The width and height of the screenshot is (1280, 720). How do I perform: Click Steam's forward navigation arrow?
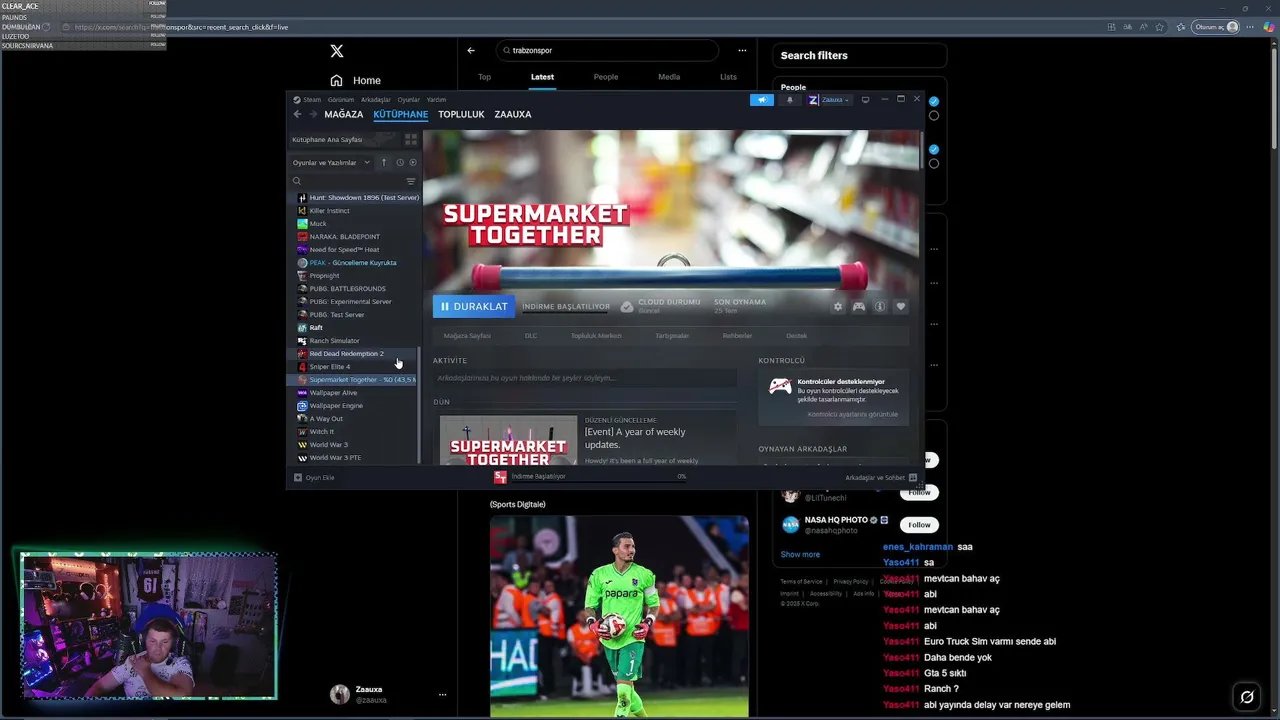point(313,114)
